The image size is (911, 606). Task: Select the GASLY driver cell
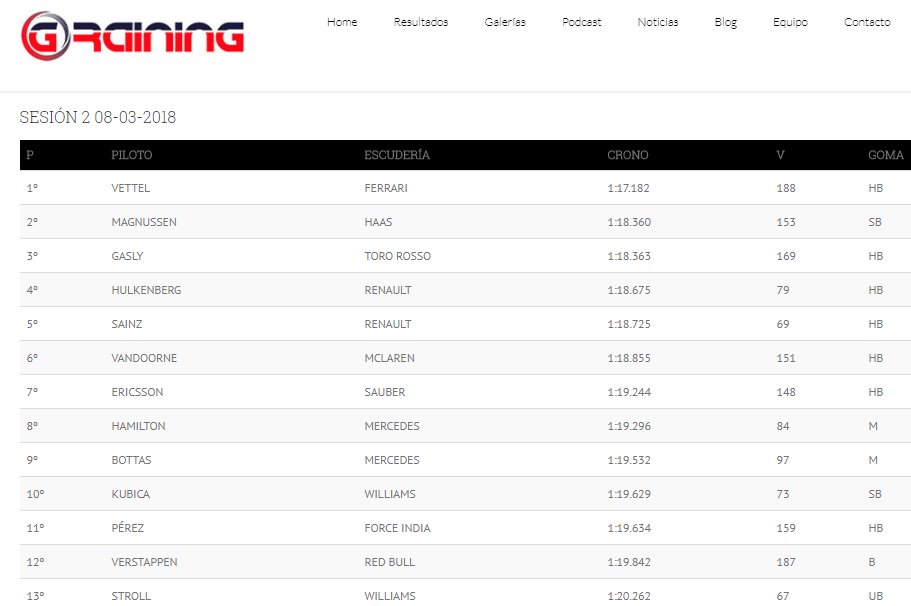pos(127,256)
